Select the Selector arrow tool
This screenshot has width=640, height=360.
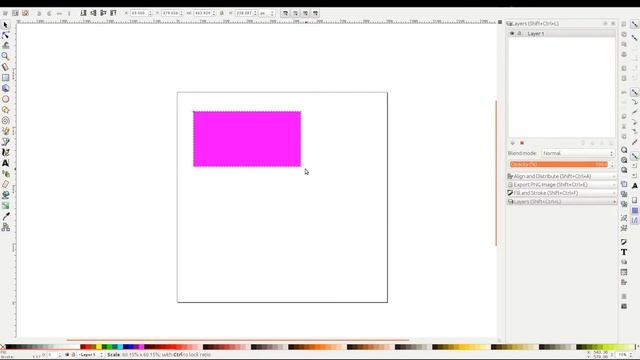tap(5, 25)
